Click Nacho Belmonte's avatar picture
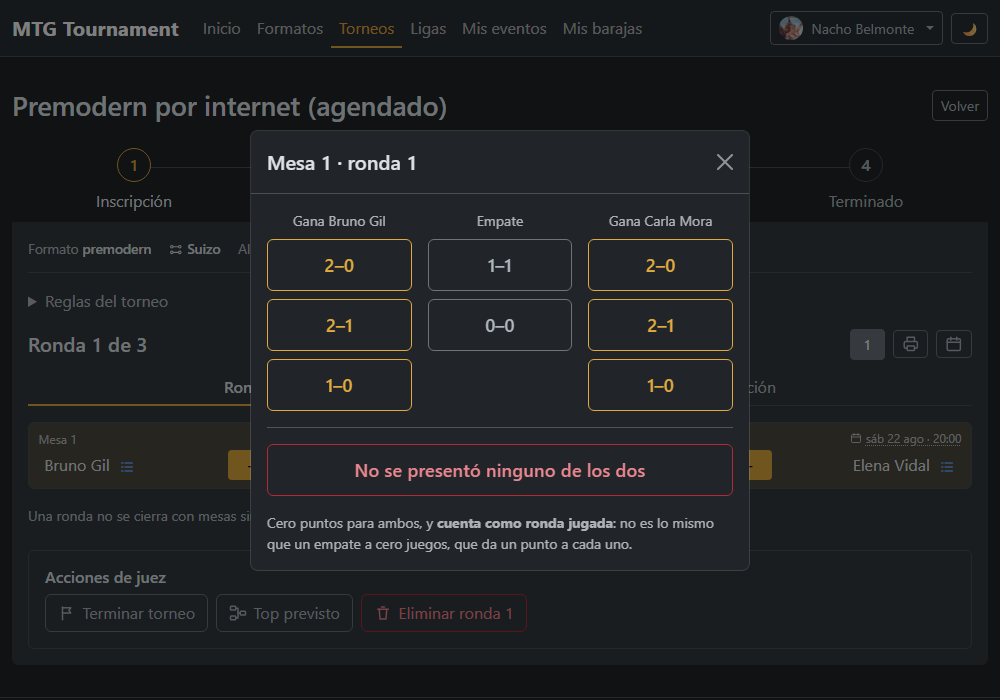Image resolution: width=1000 pixels, height=700 pixels. [x=791, y=29]
